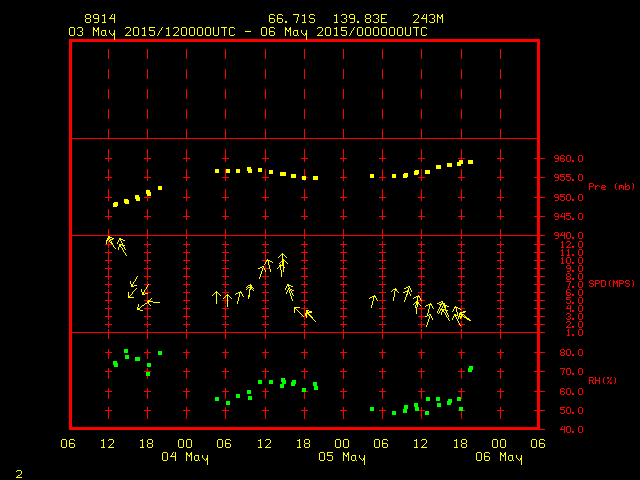The width and height of the screenshot is (640, 480).
Task: Click the Pre (mb) axis label
Action: (x=611, y=187)
